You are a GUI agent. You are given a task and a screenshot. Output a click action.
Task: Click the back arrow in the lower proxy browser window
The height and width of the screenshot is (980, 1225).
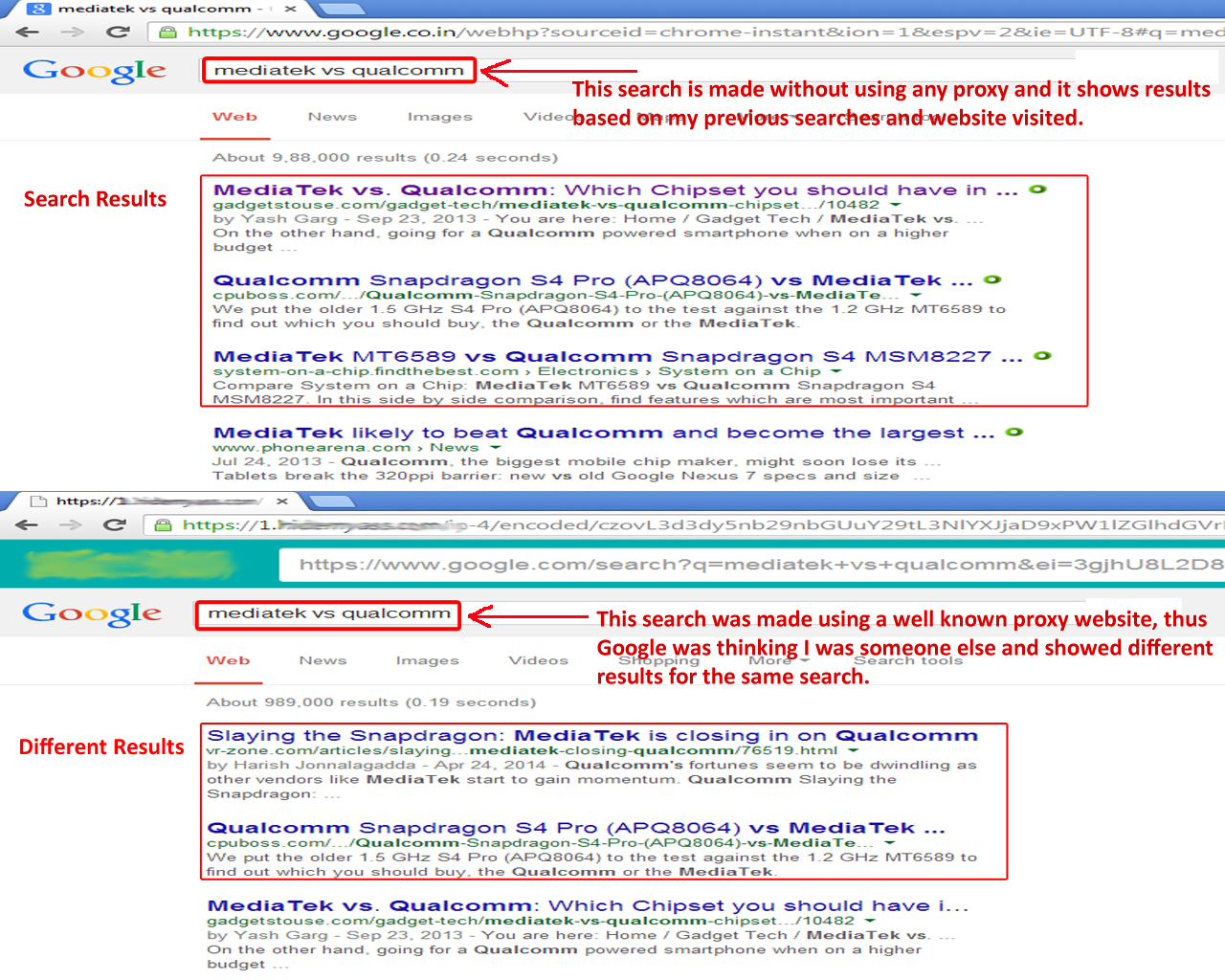coord(27,524)
